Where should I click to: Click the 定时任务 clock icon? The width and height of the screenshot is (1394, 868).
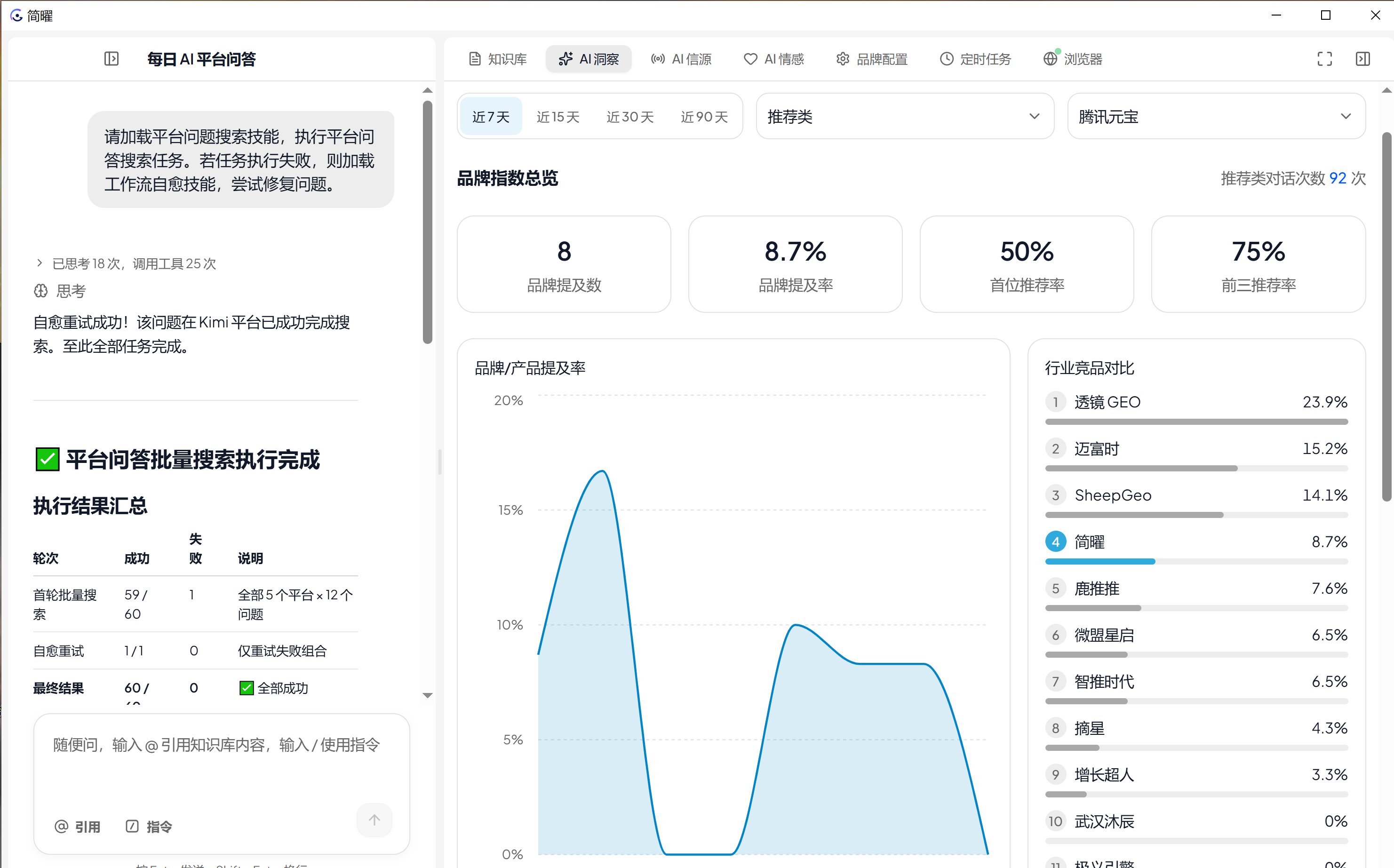coord(947,58)
